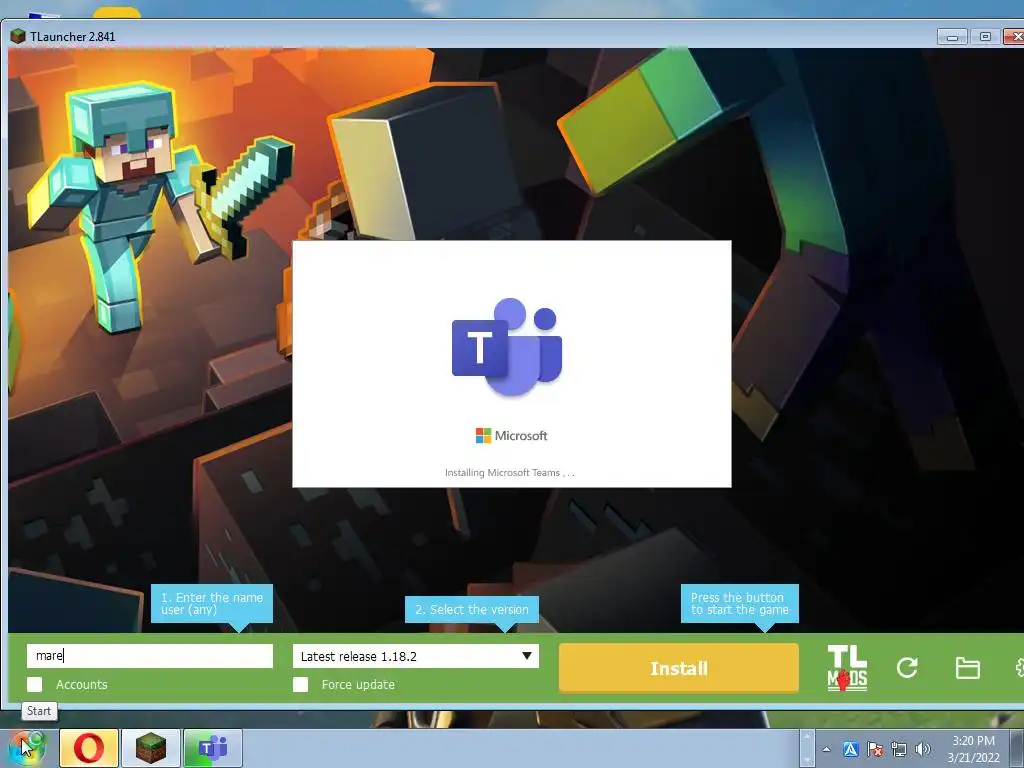Open the TL Mods icon
1024x768 pixels.
[x=847, y=668]
